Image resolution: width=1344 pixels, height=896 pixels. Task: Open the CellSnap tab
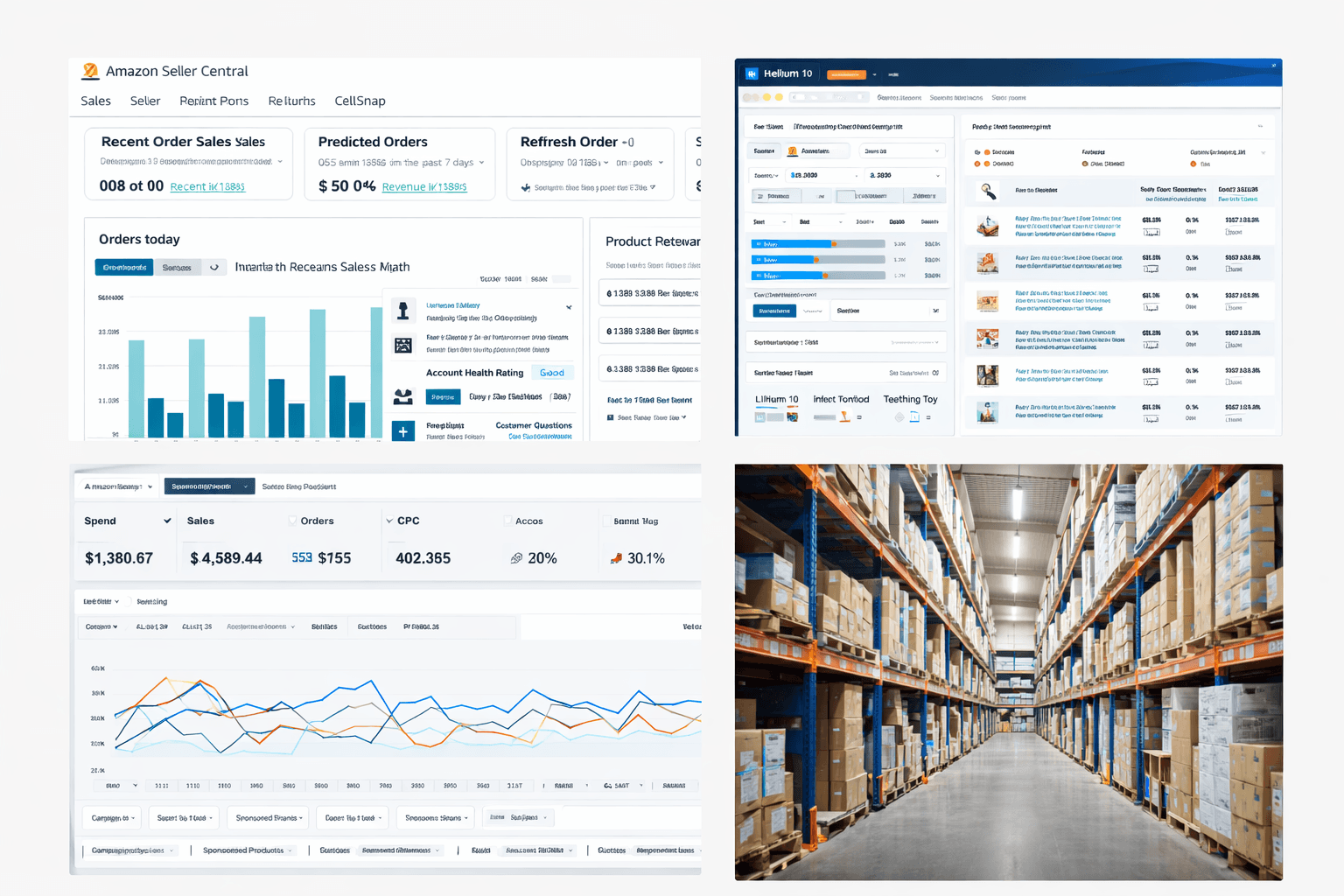coord(360,101)
